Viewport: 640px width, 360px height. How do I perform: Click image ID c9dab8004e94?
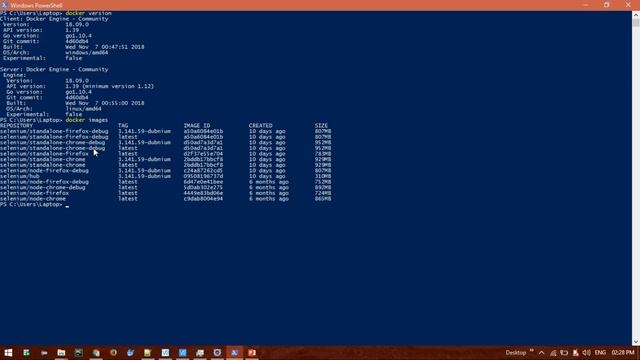(203, 199)
